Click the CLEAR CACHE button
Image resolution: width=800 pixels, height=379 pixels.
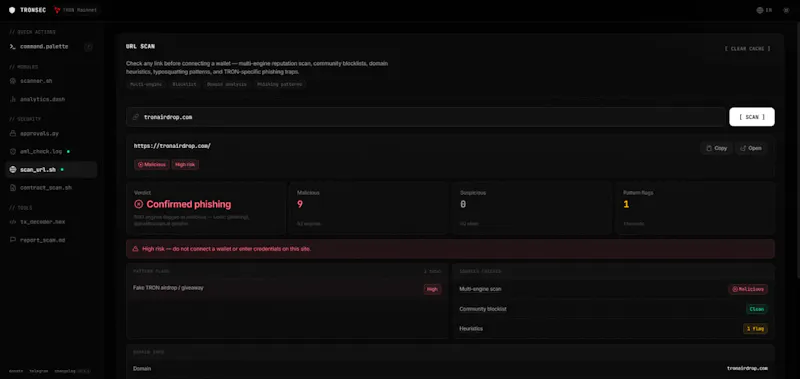click(747, 49)
